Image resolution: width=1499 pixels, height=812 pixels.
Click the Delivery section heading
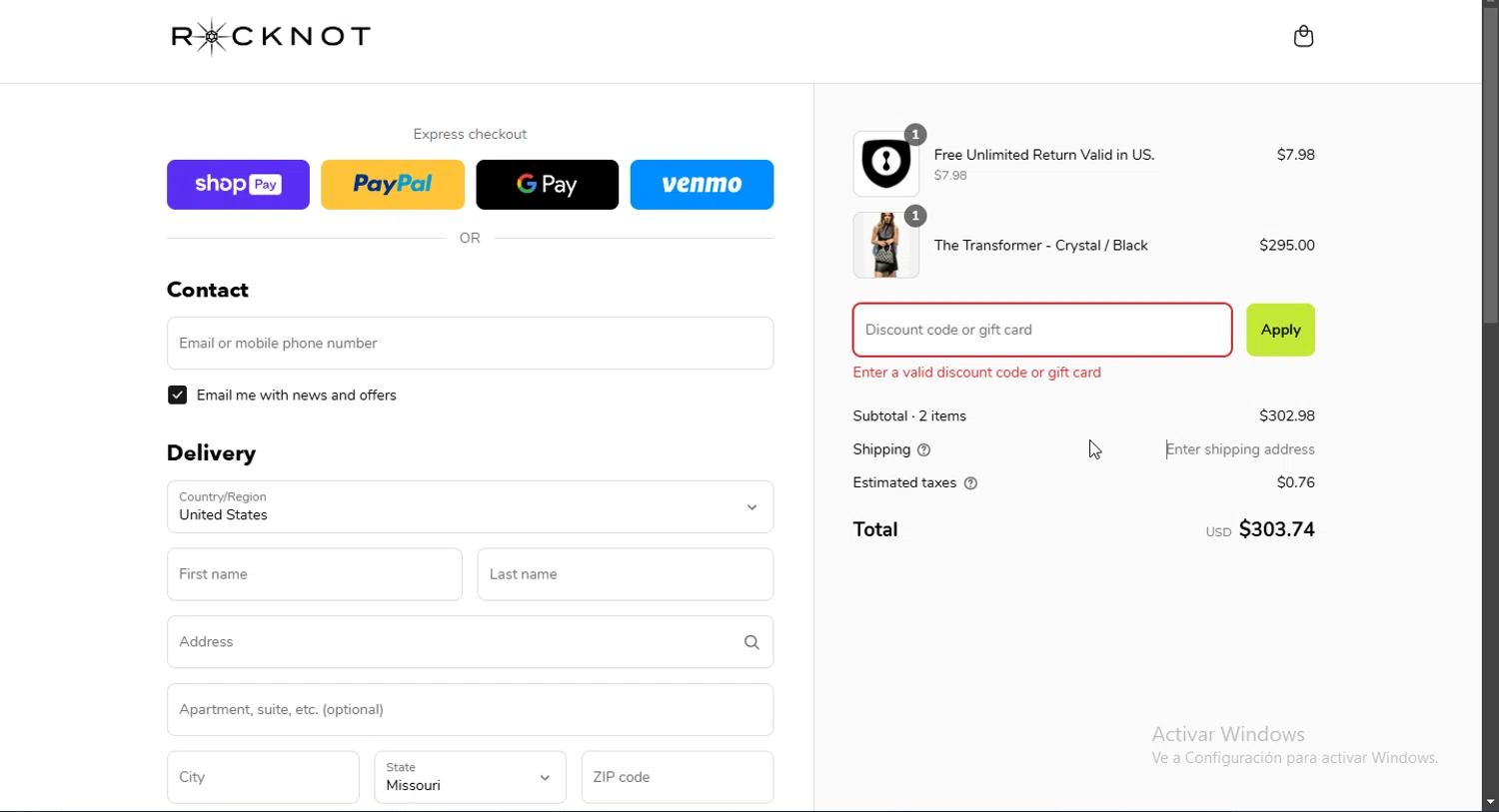pos(212,453)
